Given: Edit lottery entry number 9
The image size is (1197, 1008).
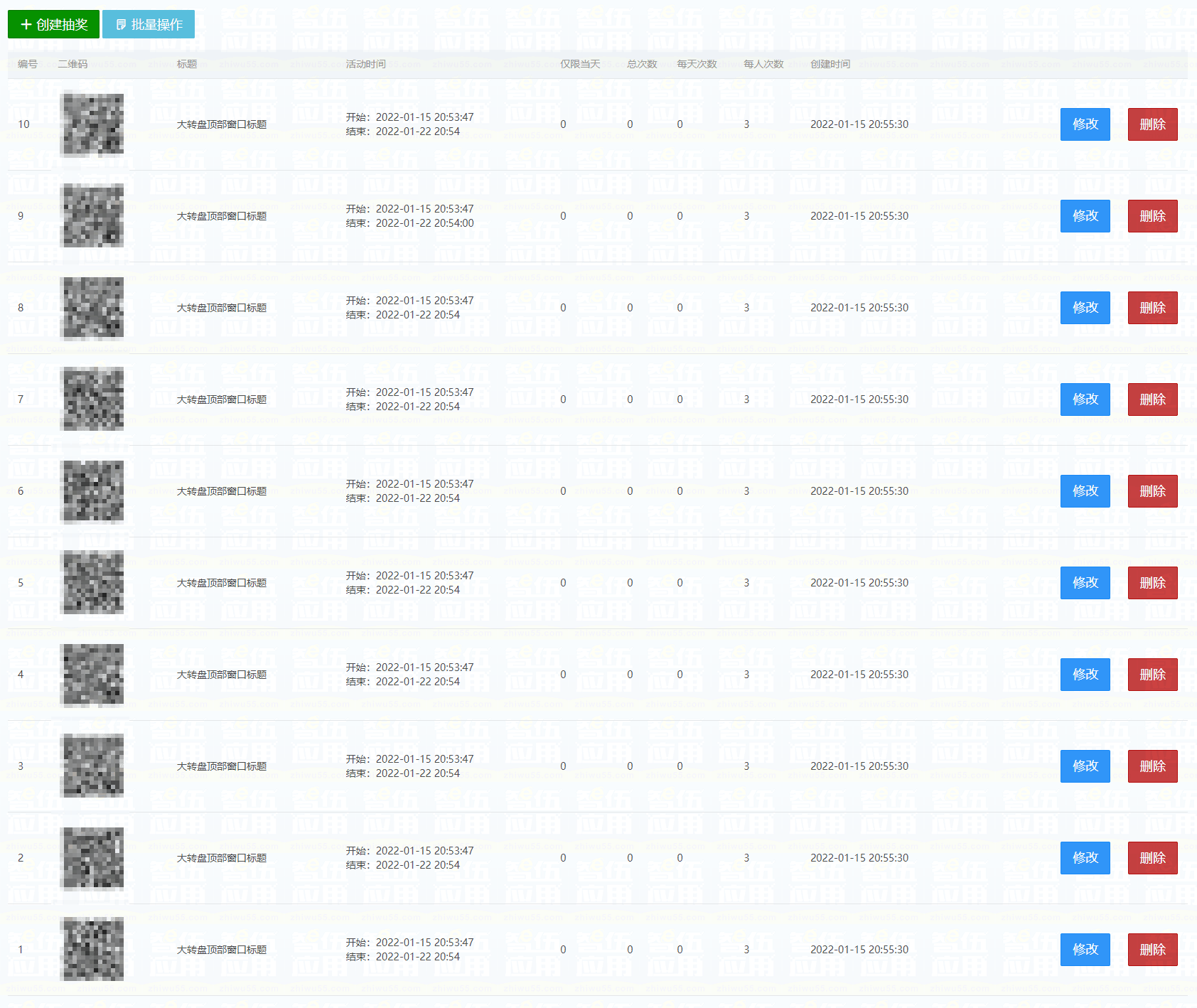Looking at the screenshot, I should click(1085, 216).
